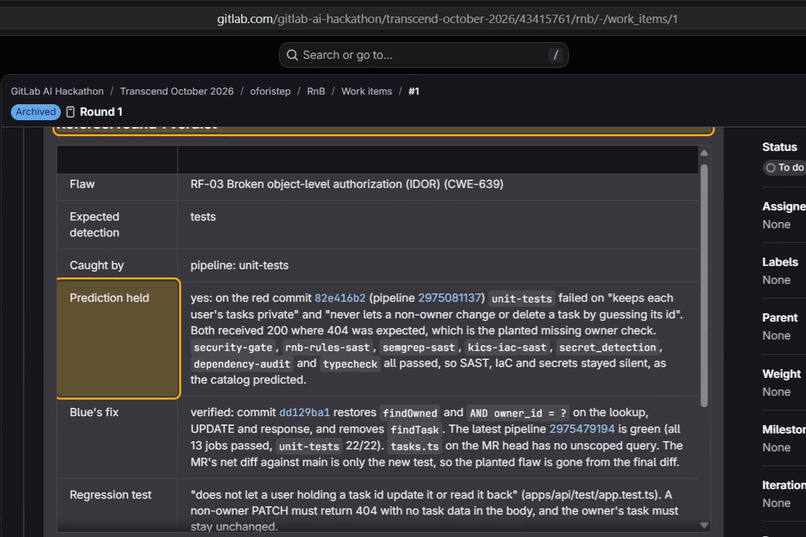The image size is (806, 537).
Task: Click the #1 breadcrumb item
Action: click(414, 91)
